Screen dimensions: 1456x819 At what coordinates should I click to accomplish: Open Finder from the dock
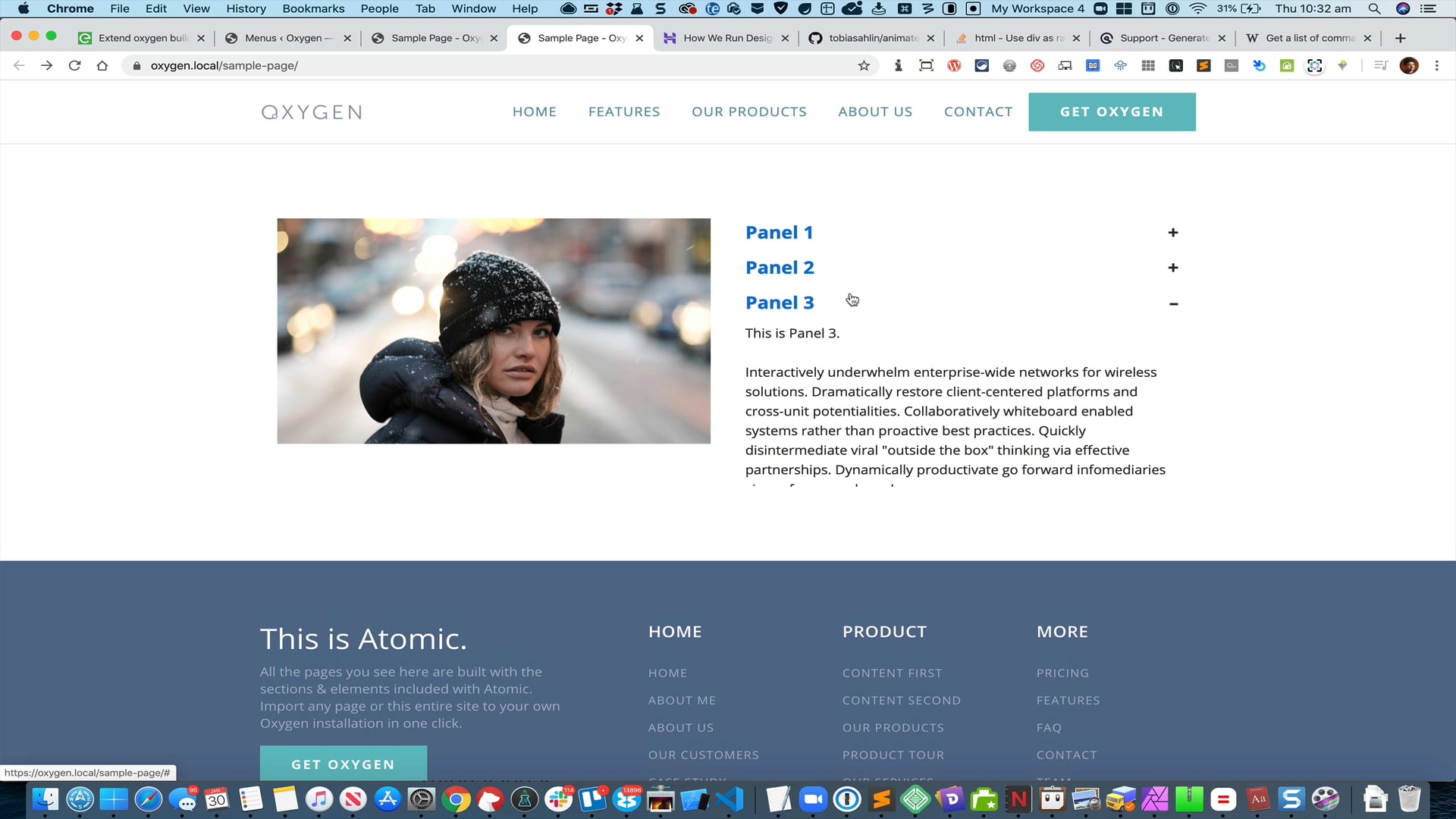click(45, 799)
